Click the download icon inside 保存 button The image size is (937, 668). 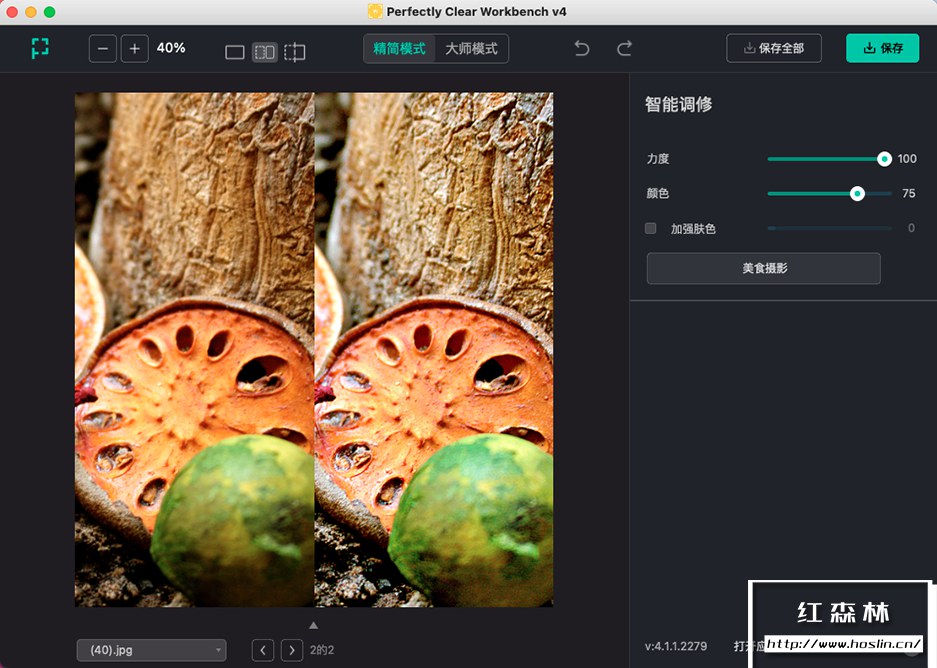pos(866,48)
